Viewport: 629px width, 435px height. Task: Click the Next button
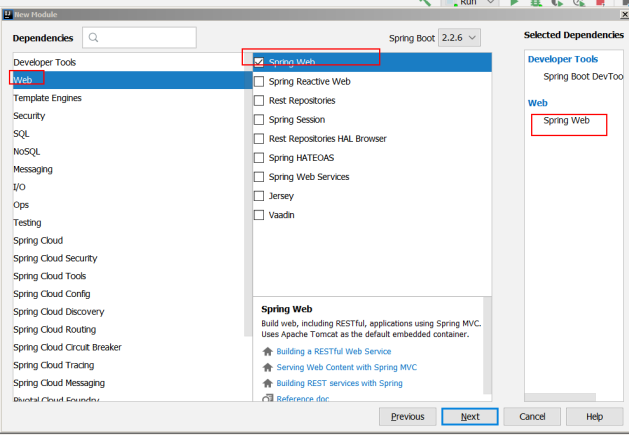point(470,417)
